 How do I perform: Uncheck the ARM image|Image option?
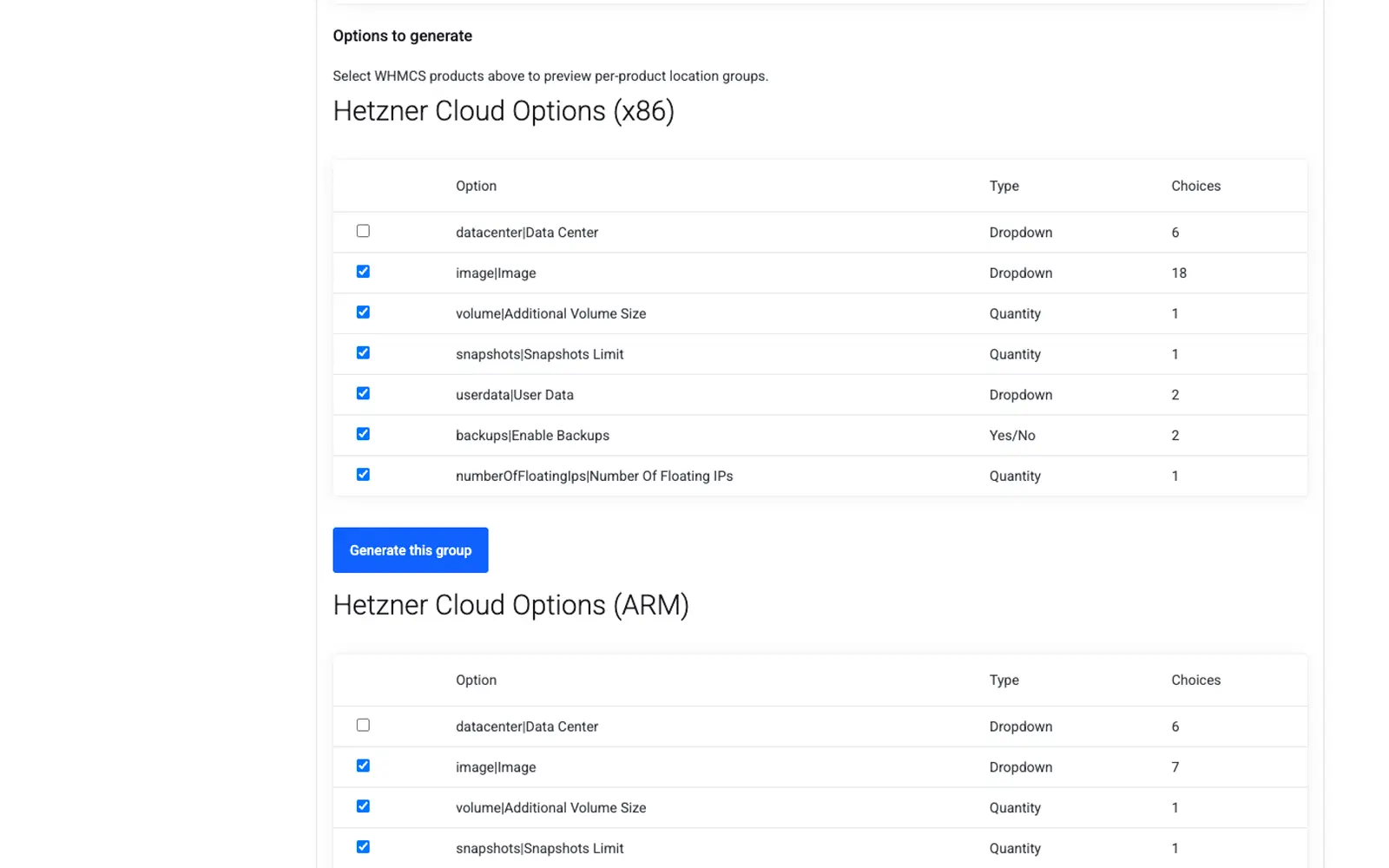coord(363,766)
